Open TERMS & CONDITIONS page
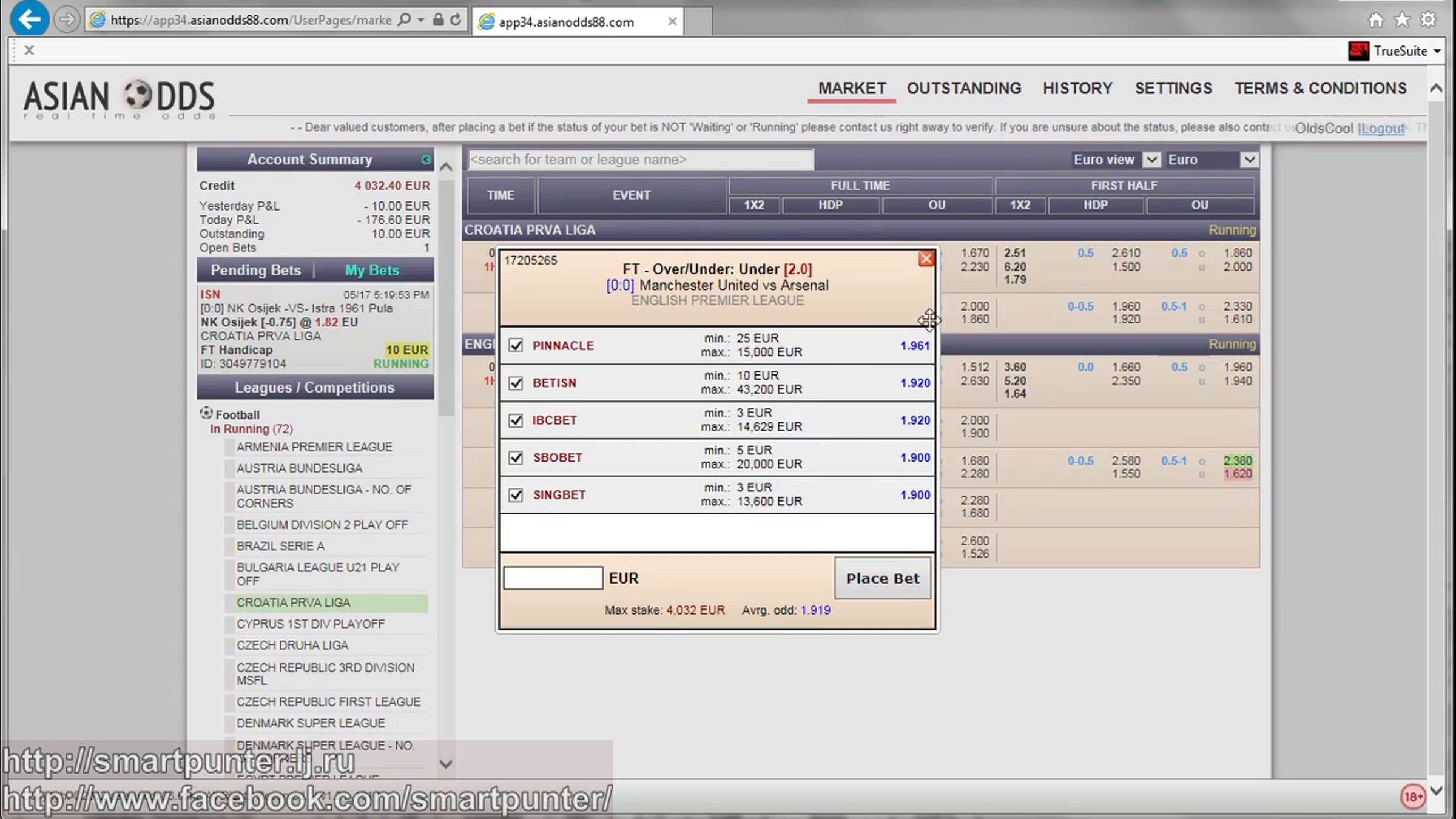Screen dimensions: 1456x819 pos(1320,89)
